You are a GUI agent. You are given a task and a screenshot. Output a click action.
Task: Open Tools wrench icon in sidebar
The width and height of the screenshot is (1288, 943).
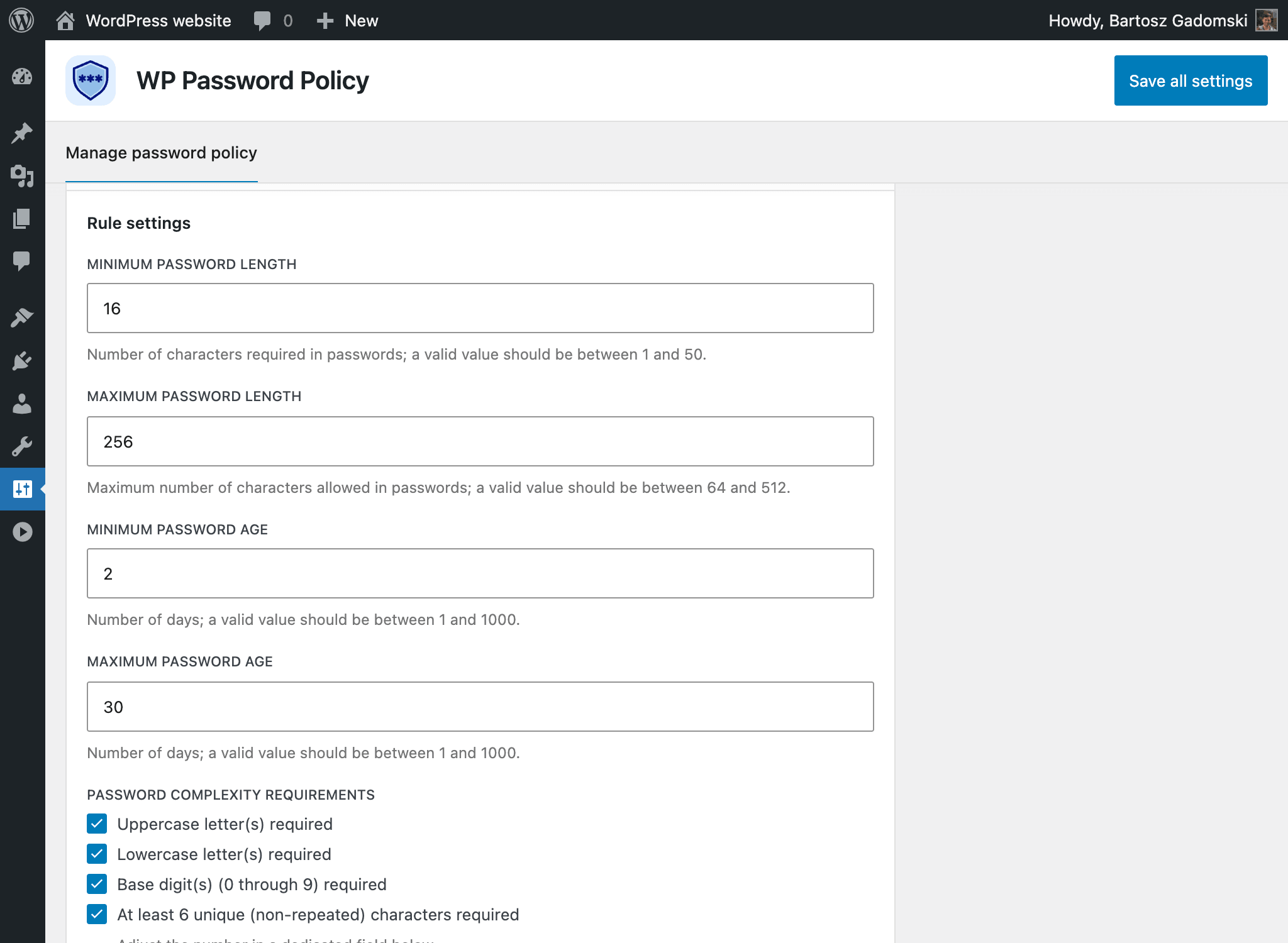click(22, 446)
